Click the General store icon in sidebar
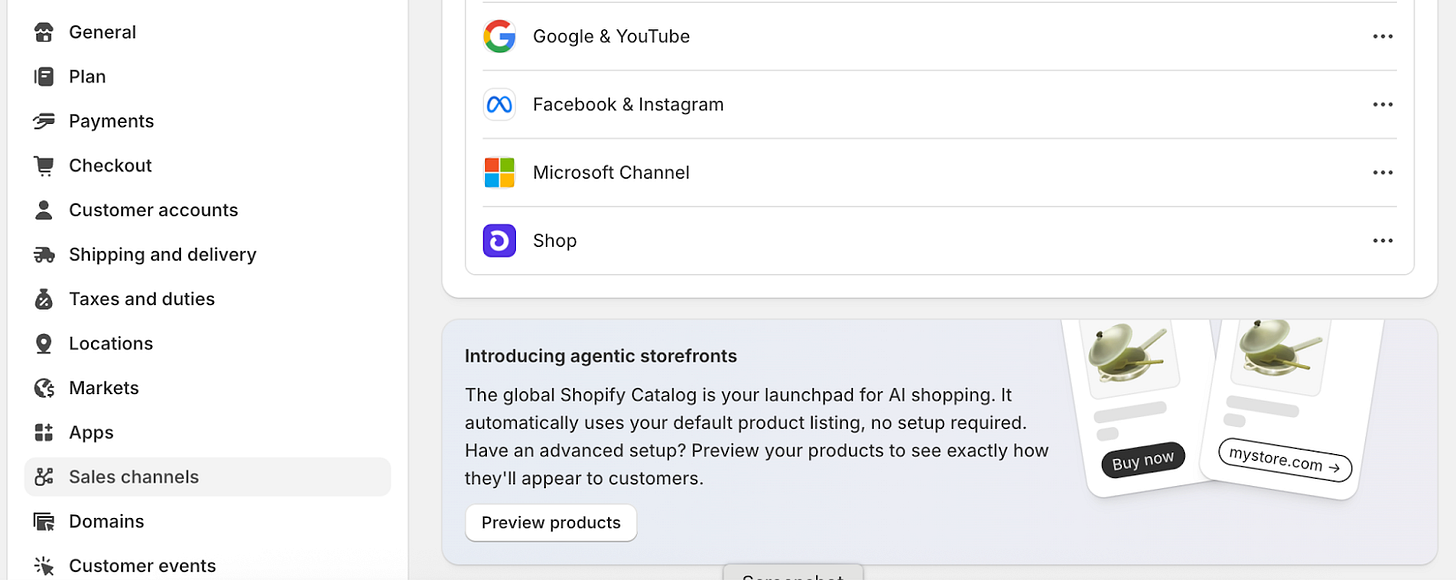Screen dimensions: 1456x580 pos(43,32)
